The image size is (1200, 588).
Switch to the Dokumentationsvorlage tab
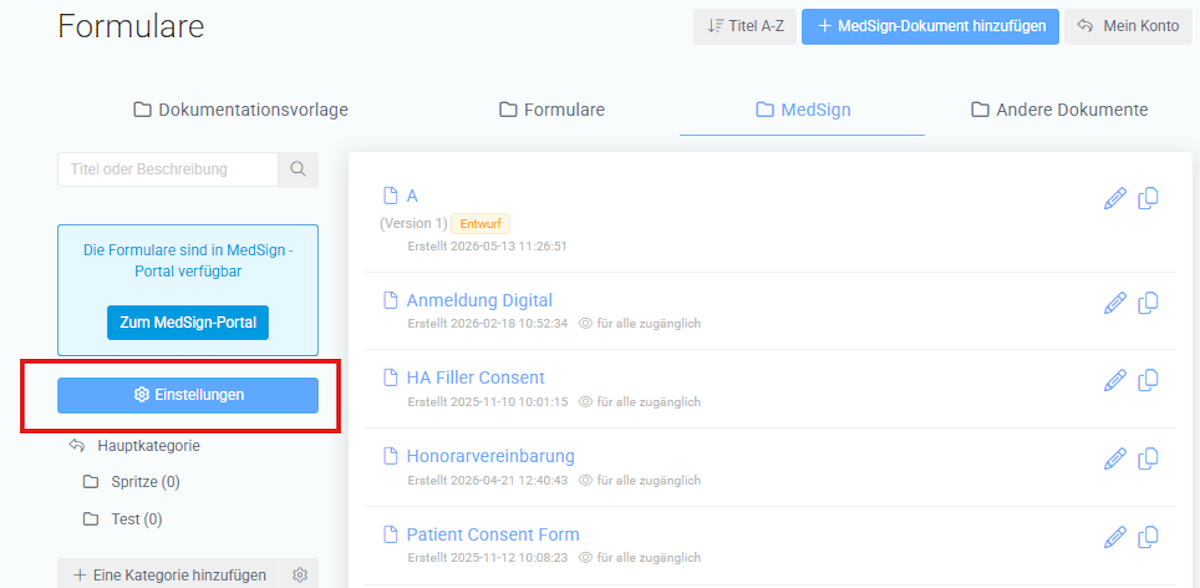point(241,110)
